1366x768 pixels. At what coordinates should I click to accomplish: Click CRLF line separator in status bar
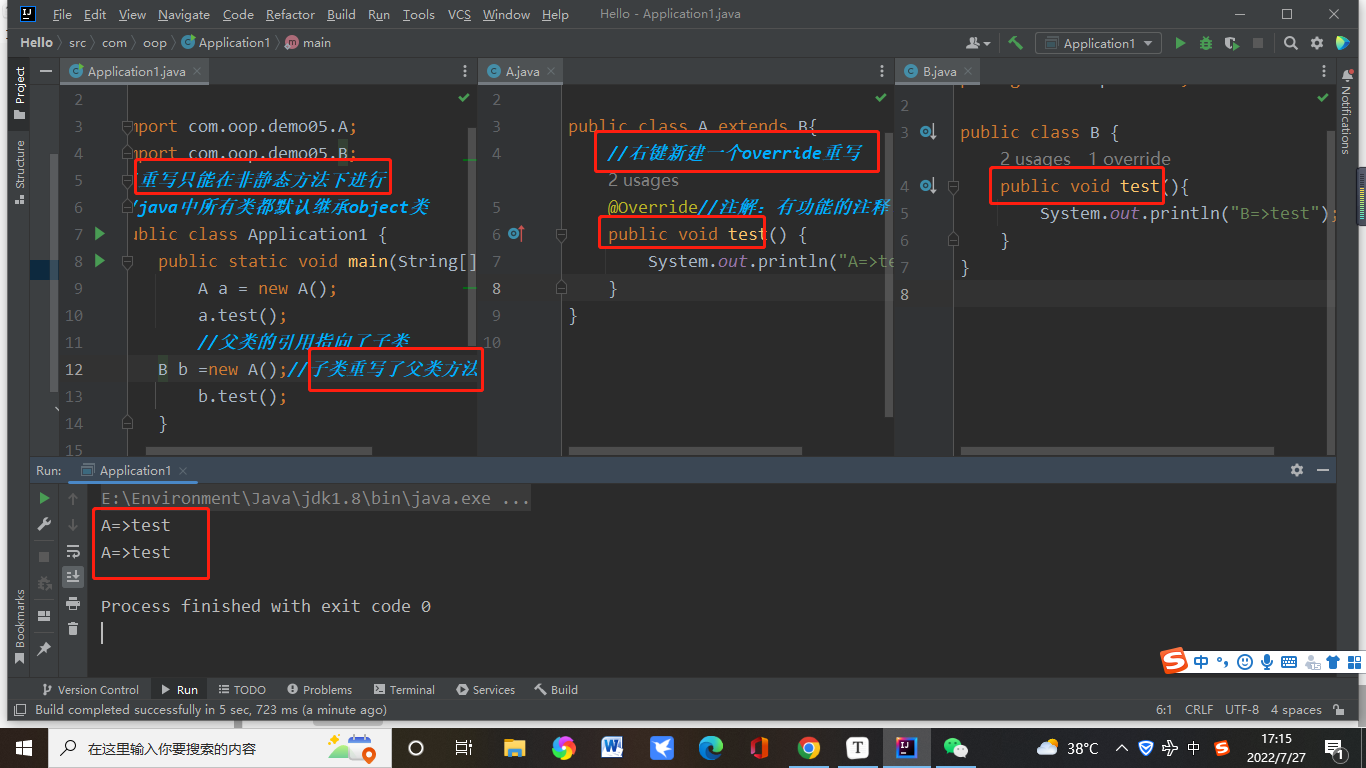pyautogui.click(x=1199, y=710)
